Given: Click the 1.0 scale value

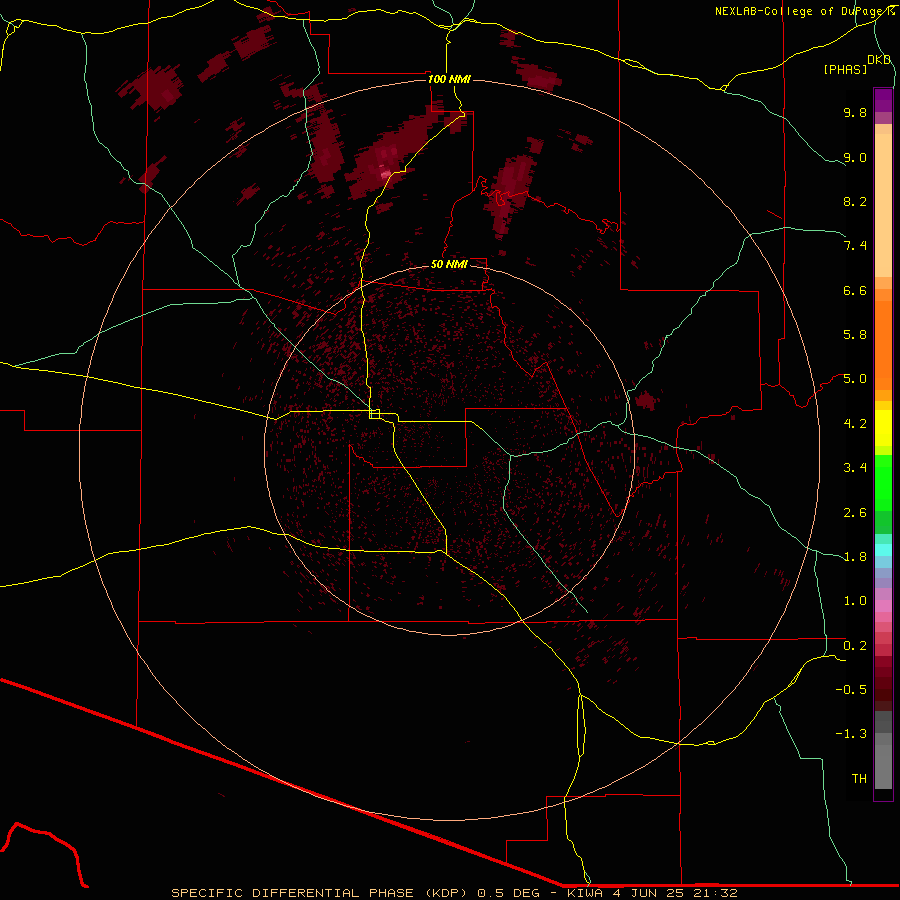Looking at the screenshot, I should (x=855, y=600).
